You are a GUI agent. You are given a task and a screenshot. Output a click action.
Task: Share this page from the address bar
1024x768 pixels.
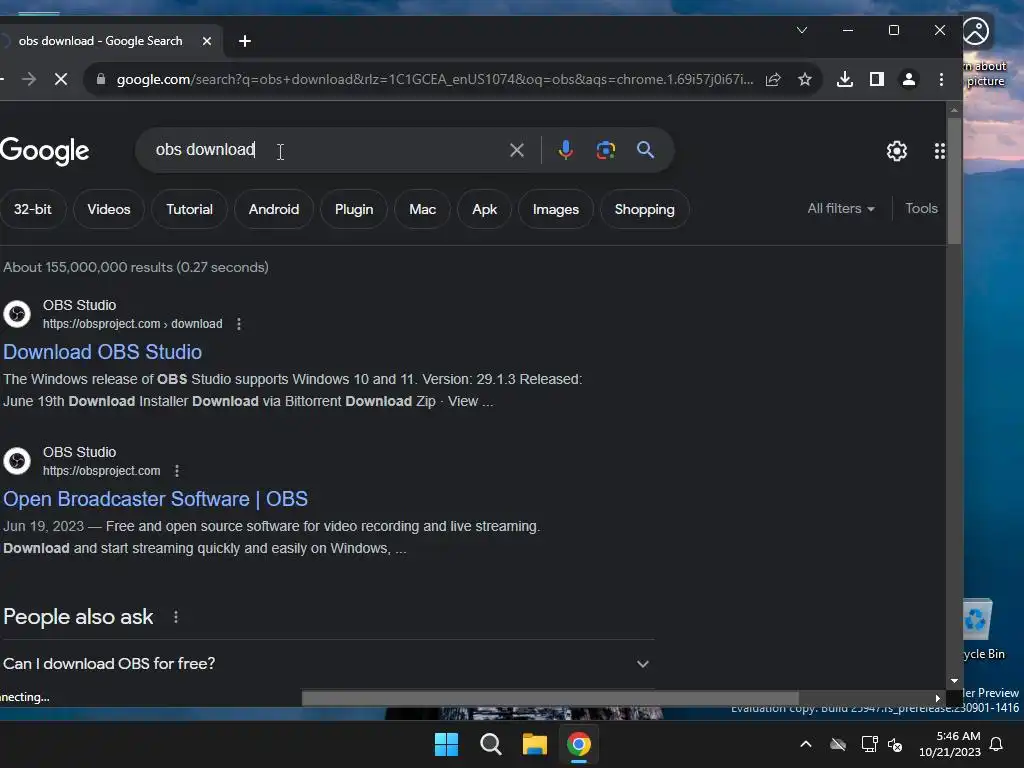pos(773,80)
